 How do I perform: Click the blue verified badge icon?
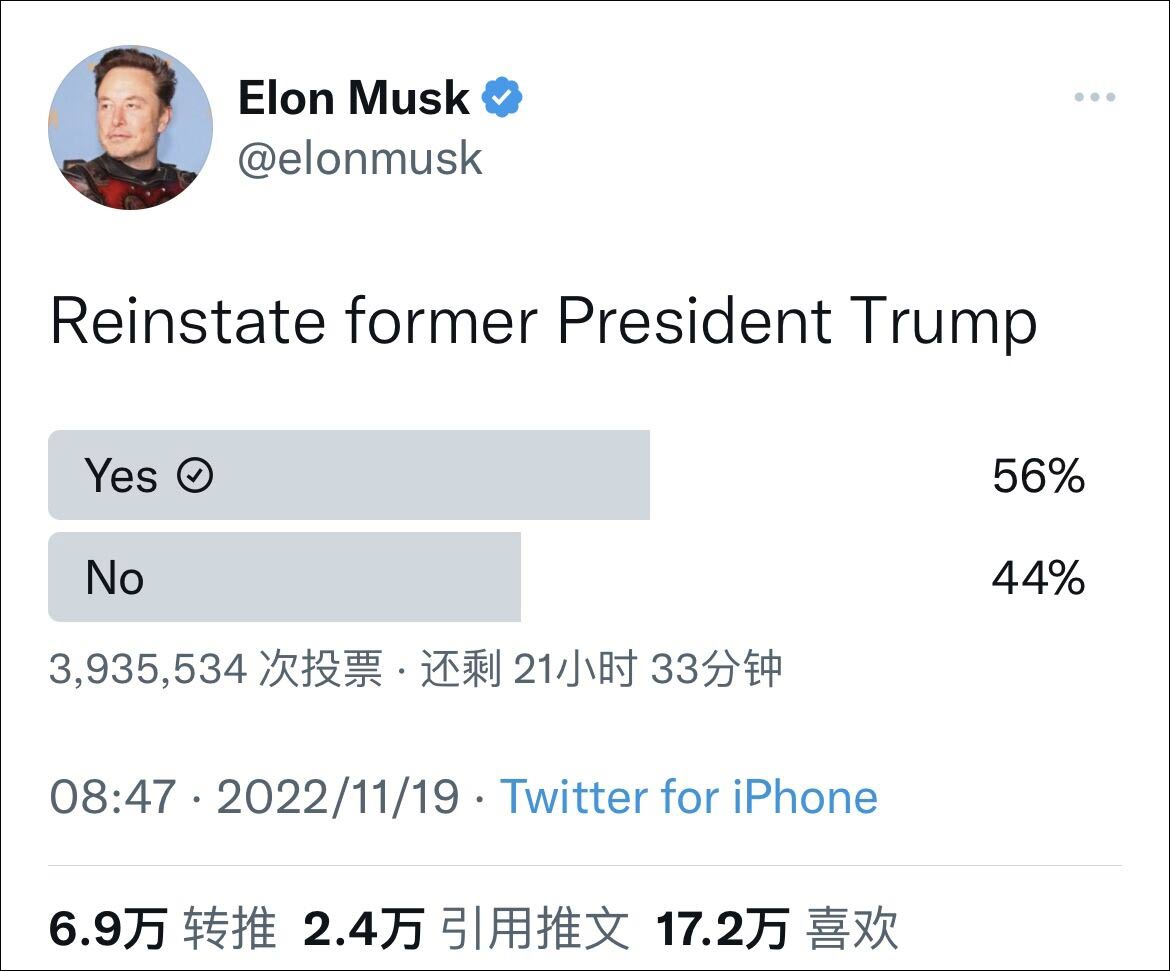pos(502,98)
